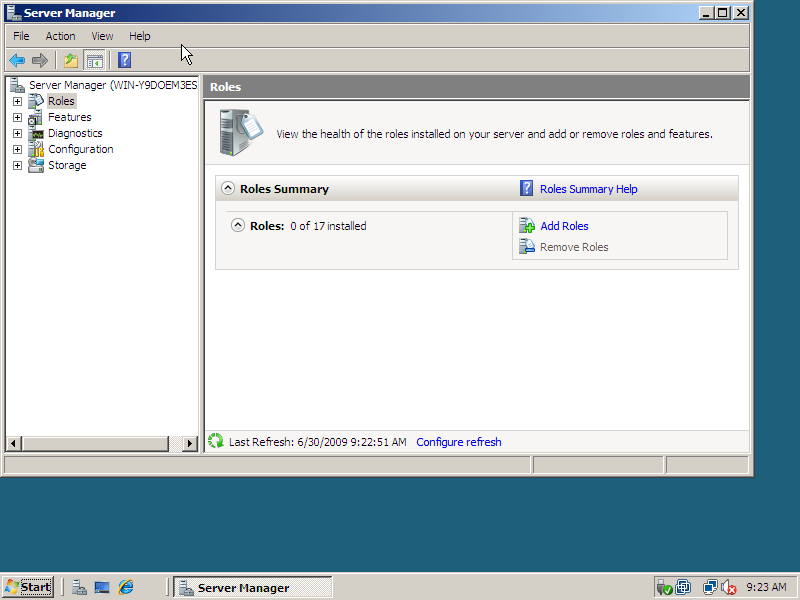Image resolution: width=800 pixels, height=600 pixels.
Task: Click the Server Manager title bar icon
Action: (14, 13)
